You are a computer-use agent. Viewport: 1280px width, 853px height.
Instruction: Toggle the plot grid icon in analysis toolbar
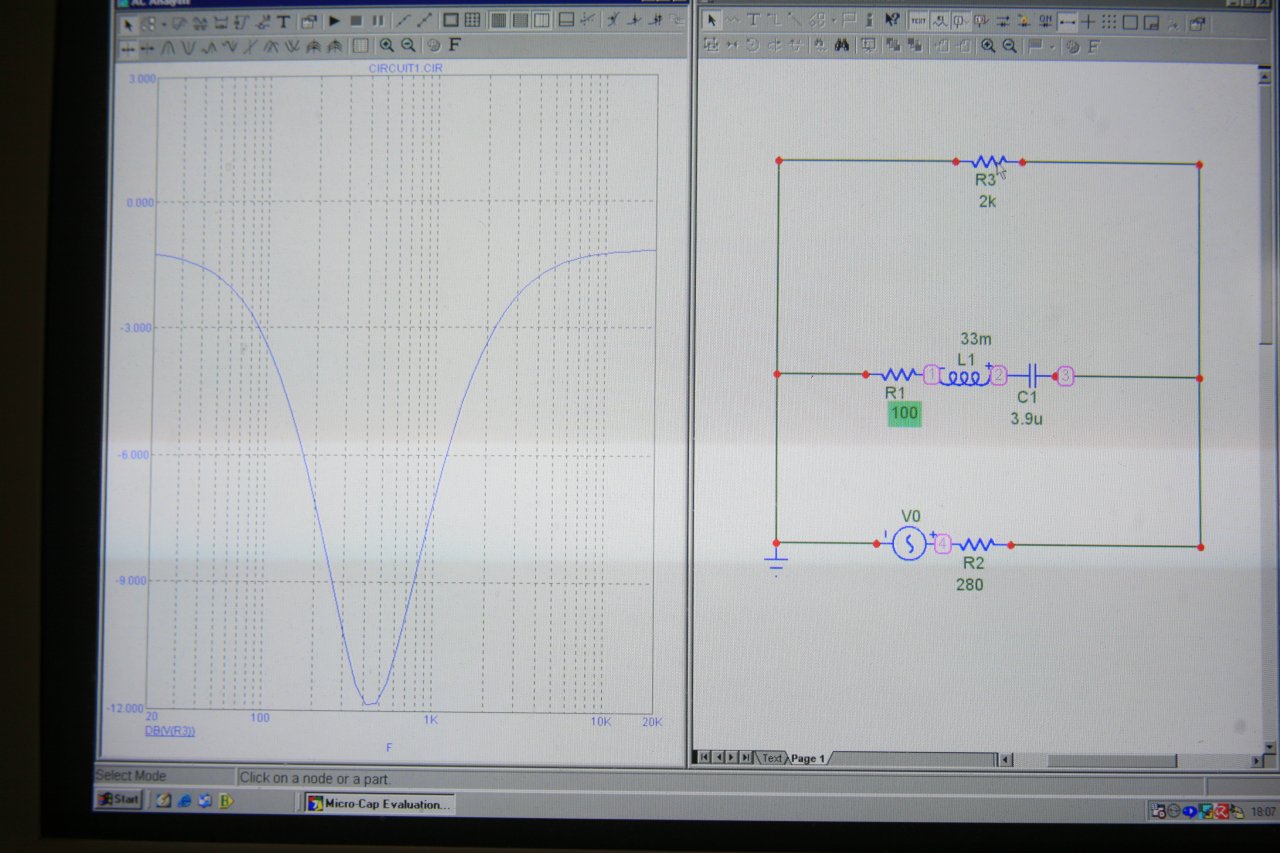coord(360,45)
